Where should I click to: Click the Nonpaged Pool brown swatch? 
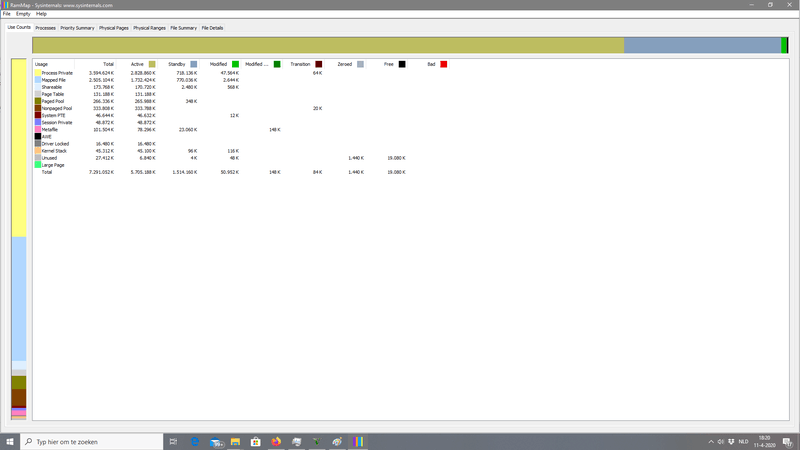click(38, 108)
